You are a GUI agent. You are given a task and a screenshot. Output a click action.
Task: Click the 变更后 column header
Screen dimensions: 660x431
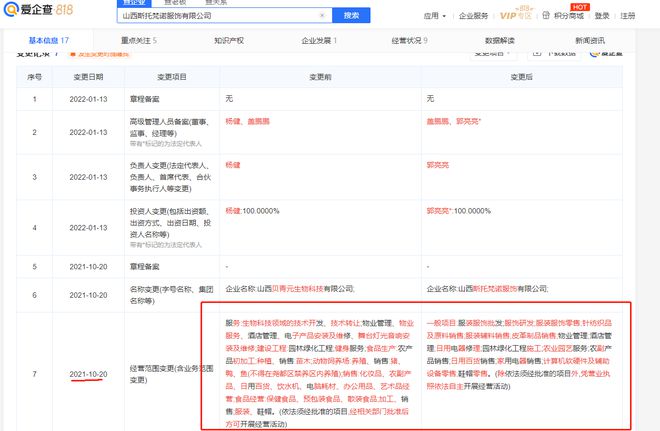tap(522, 77)
